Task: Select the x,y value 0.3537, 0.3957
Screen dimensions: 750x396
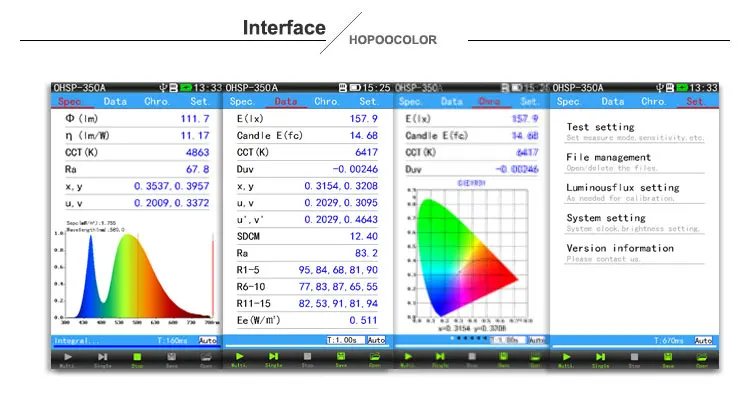Action: [x=171, y=186]
